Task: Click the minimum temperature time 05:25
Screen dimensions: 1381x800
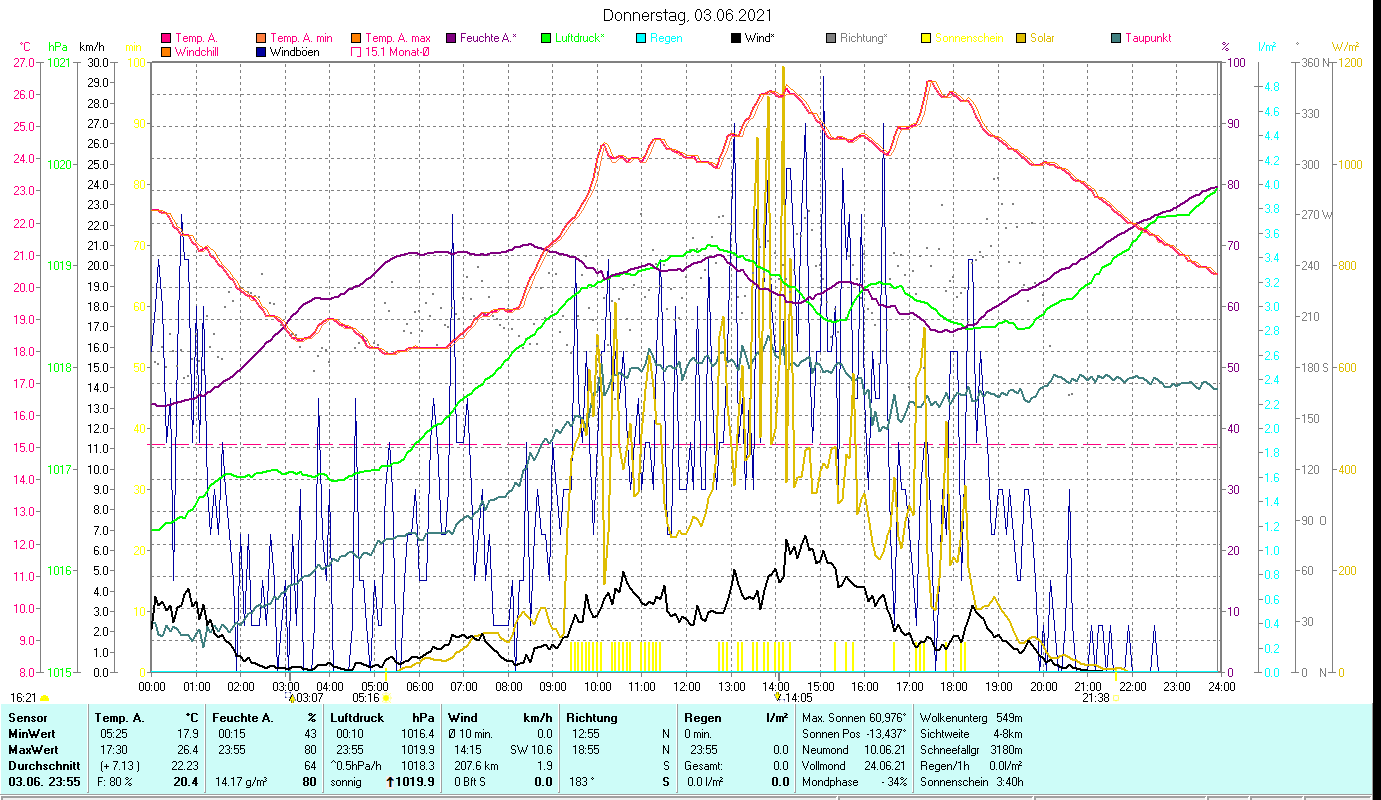Action: tap(113, 734)
